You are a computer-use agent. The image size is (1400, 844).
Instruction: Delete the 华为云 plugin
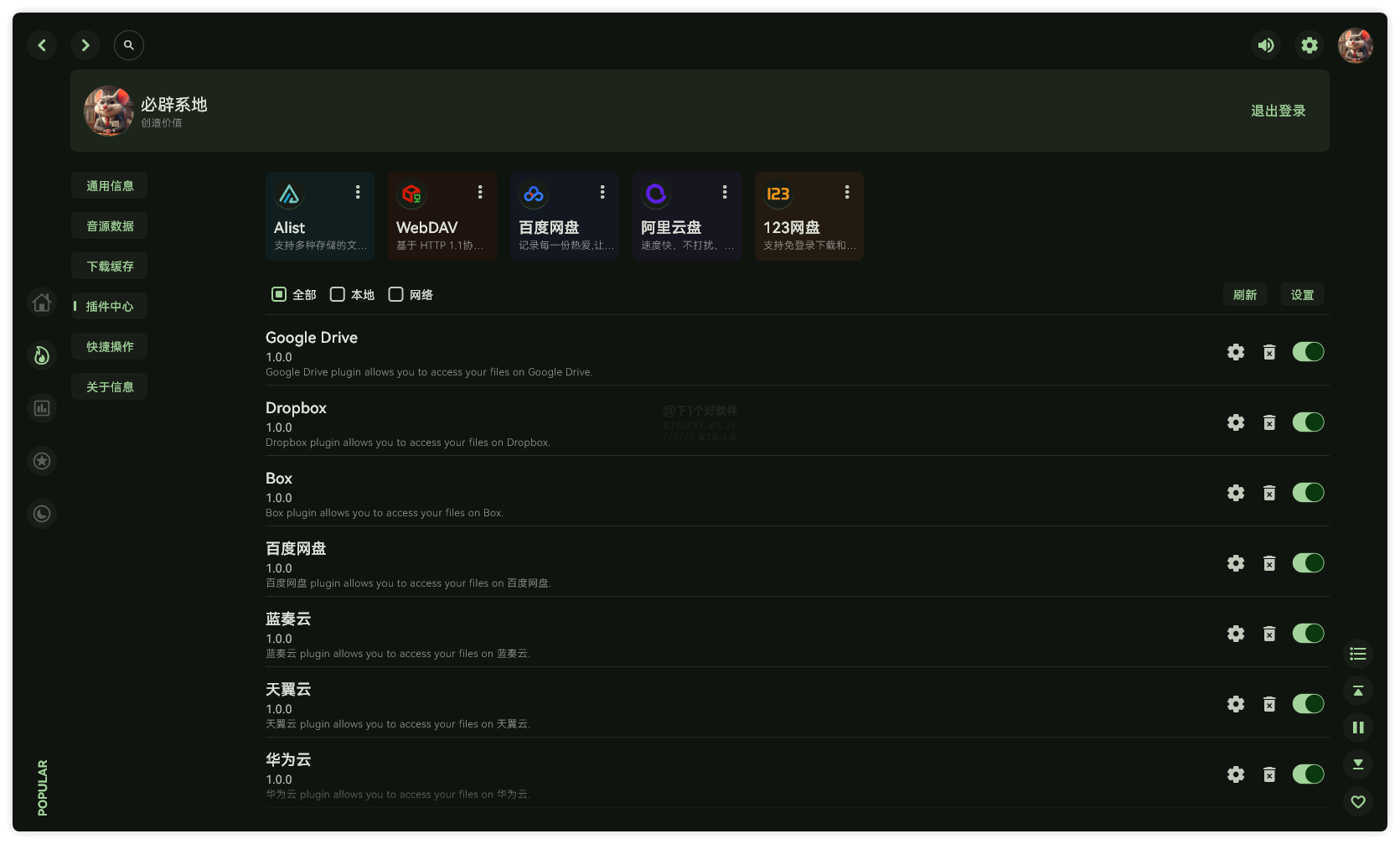pyautogui.click(x=1269, y=774)
